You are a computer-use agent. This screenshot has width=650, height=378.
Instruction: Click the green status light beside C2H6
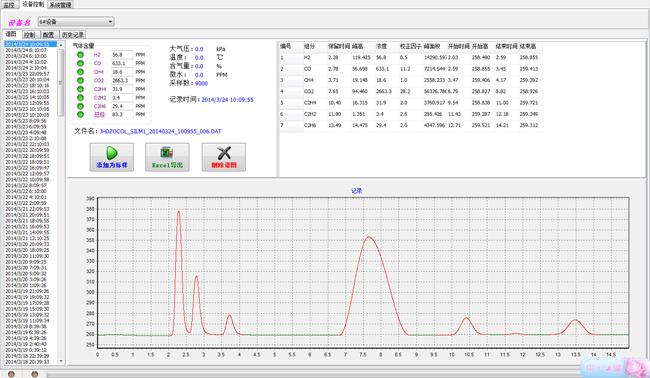80,106
